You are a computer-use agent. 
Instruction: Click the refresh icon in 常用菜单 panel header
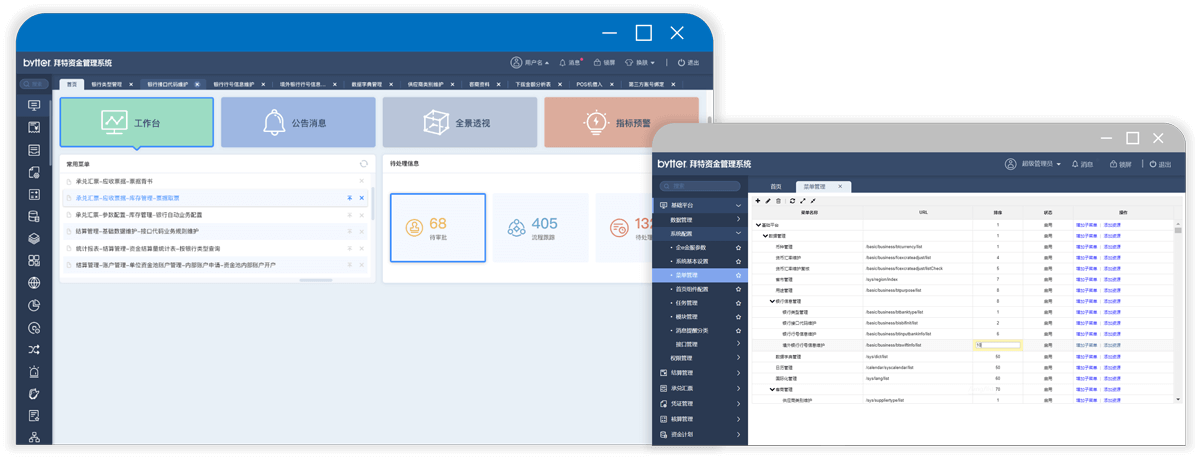tap(363, 163)
